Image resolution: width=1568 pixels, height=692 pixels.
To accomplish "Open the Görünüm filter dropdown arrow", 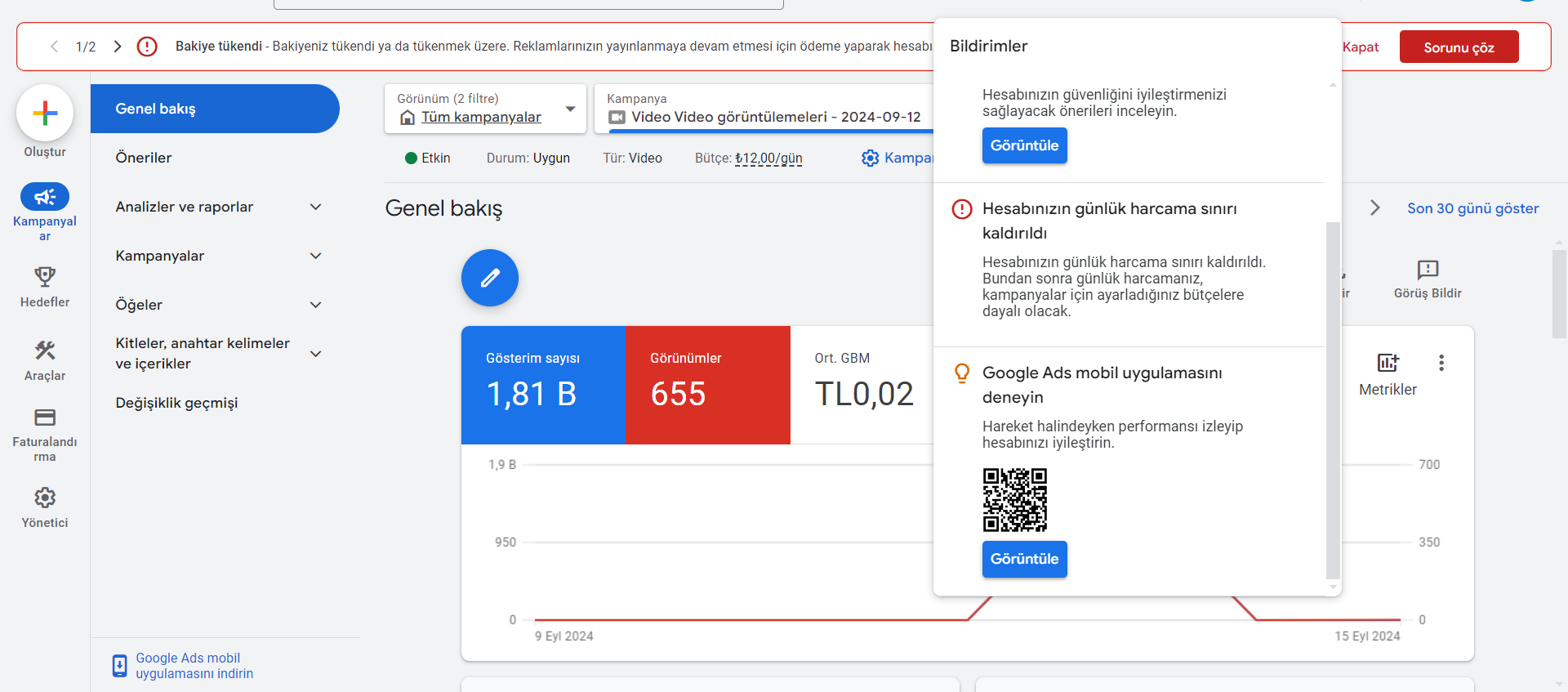I will click(570, 109).
